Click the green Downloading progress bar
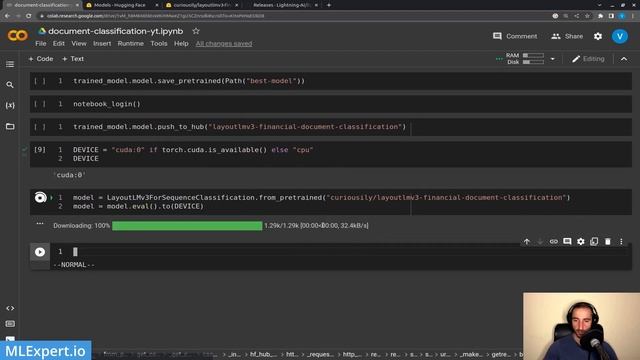This screenshot has height=360, width=640. tap(187, 226)
